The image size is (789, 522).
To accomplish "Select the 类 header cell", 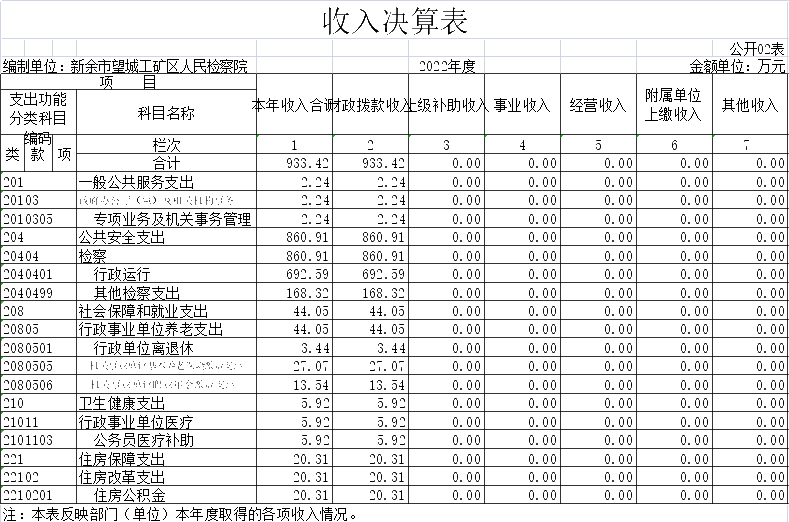I will point(12,154).
